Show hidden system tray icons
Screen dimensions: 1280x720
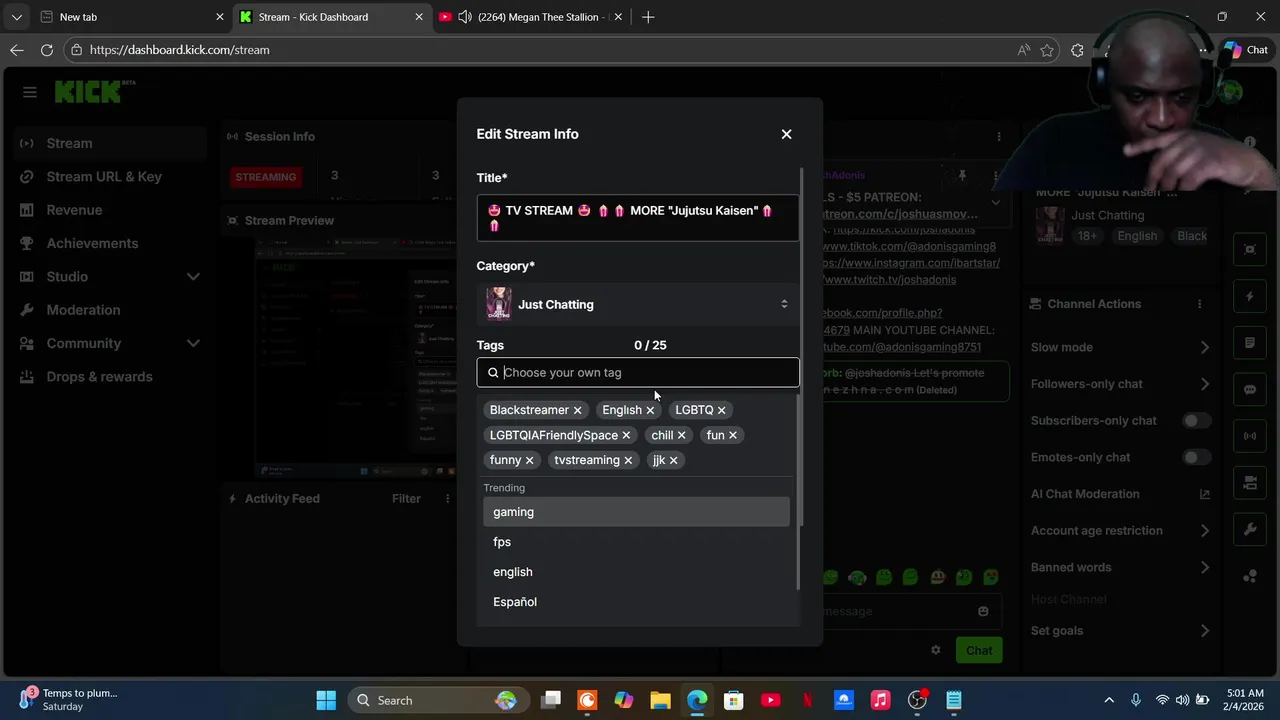1108,700
